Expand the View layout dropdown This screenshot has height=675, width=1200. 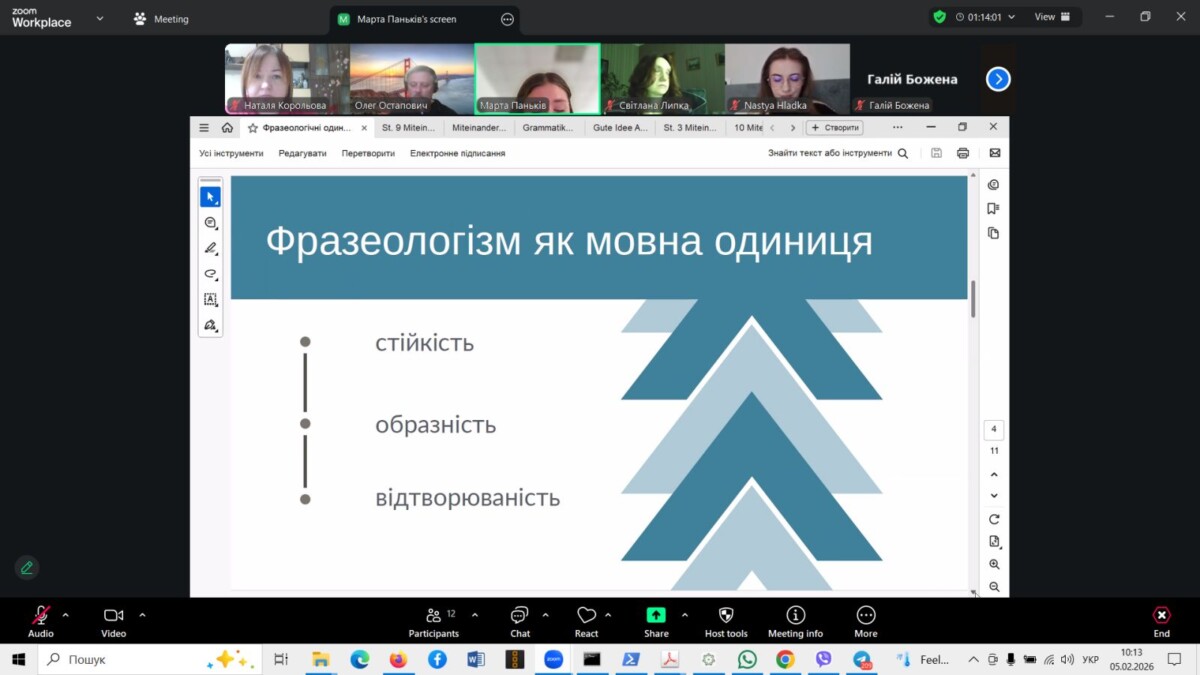point(1051,17)
